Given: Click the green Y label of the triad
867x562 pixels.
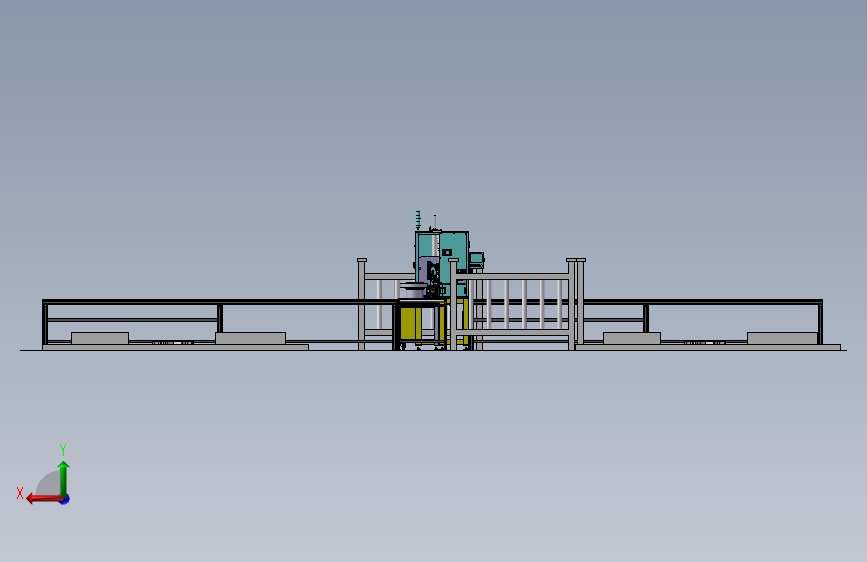Looking at the screenshot, I should tap(63, 449).
